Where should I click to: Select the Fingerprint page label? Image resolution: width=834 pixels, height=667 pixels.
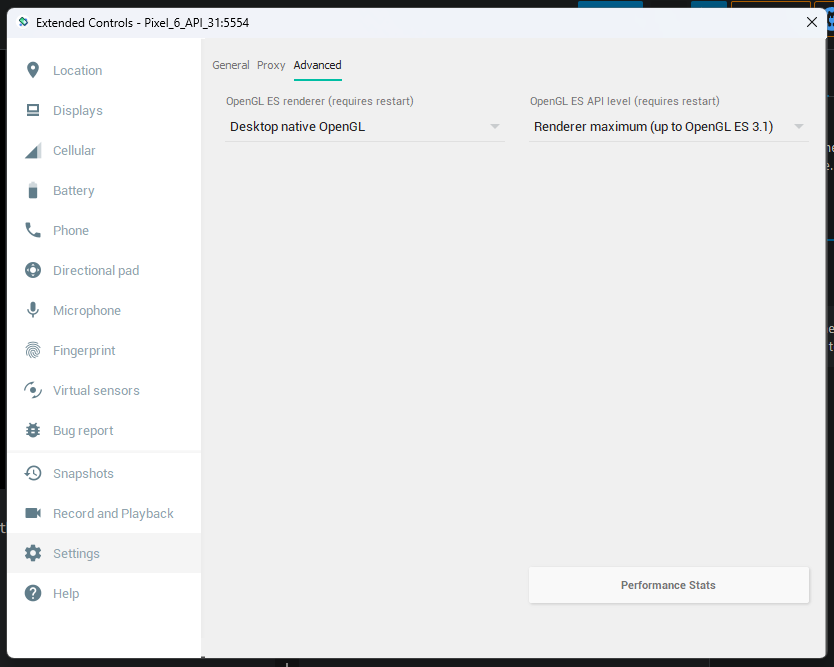(x=84, y=351)
